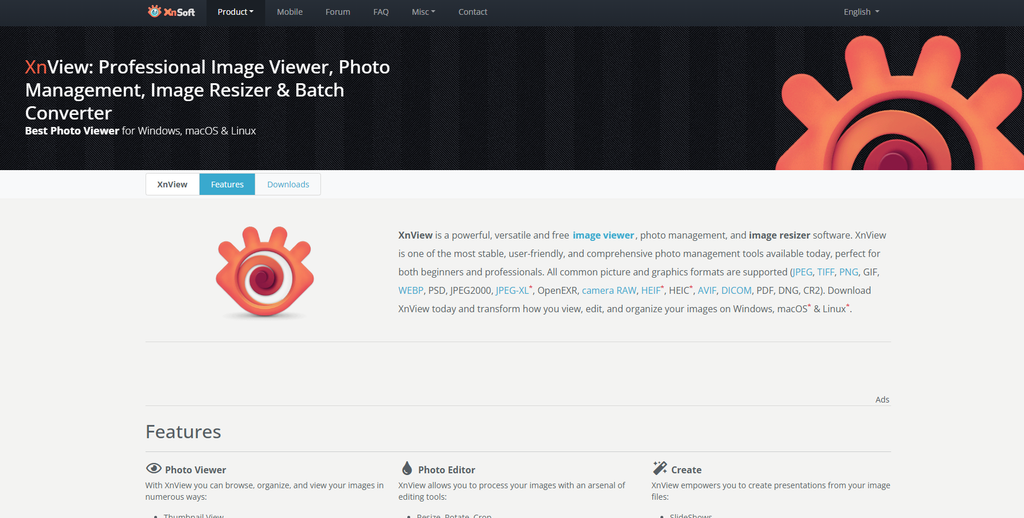
Task: Select the Features tab
Action: point(227,184)
